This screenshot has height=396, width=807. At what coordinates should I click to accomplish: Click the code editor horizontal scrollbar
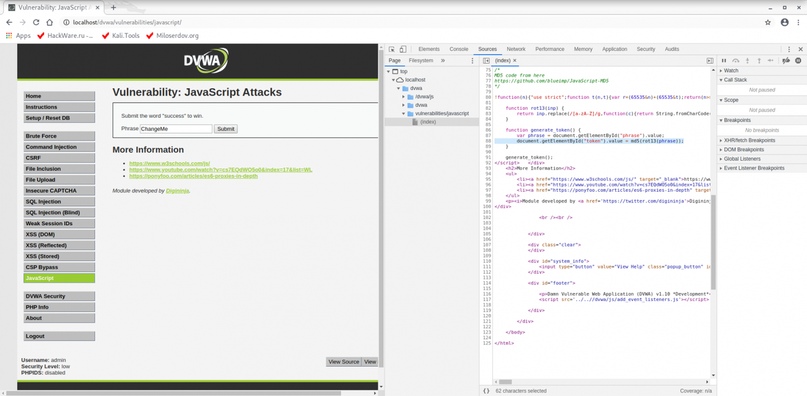coord(505,382)
